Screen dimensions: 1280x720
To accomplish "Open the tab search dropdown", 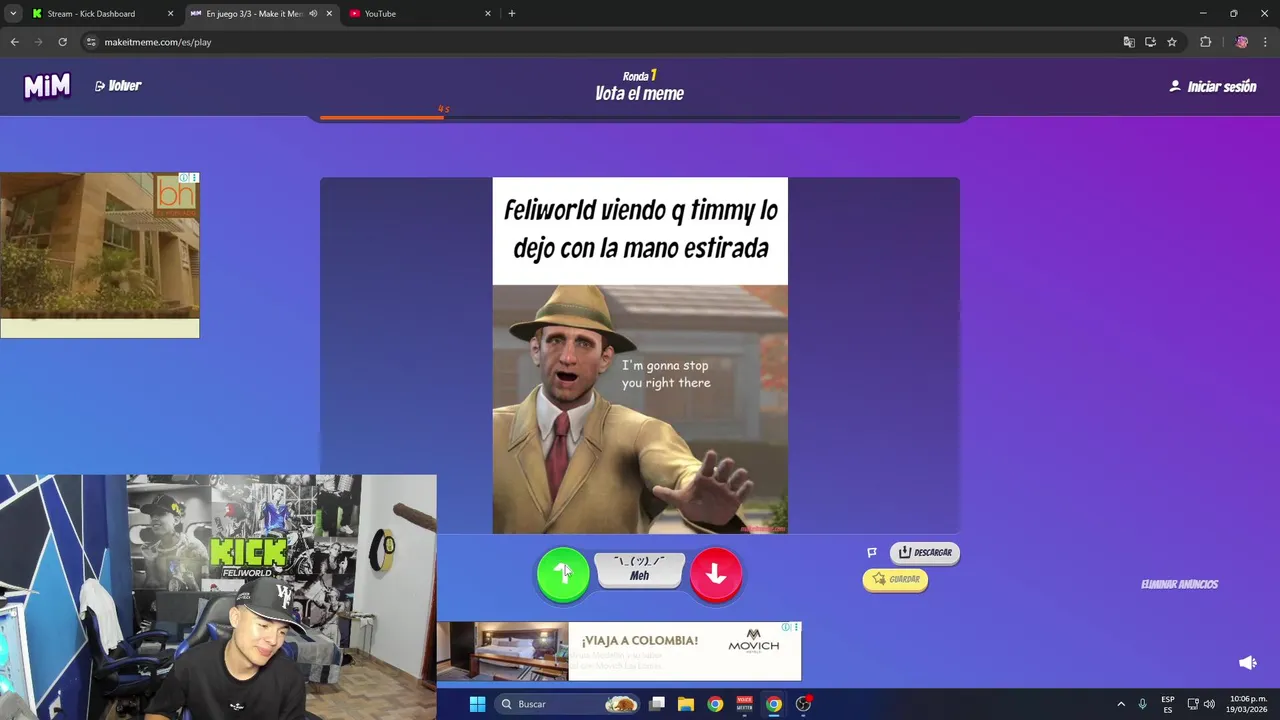I will coord(13,14).
